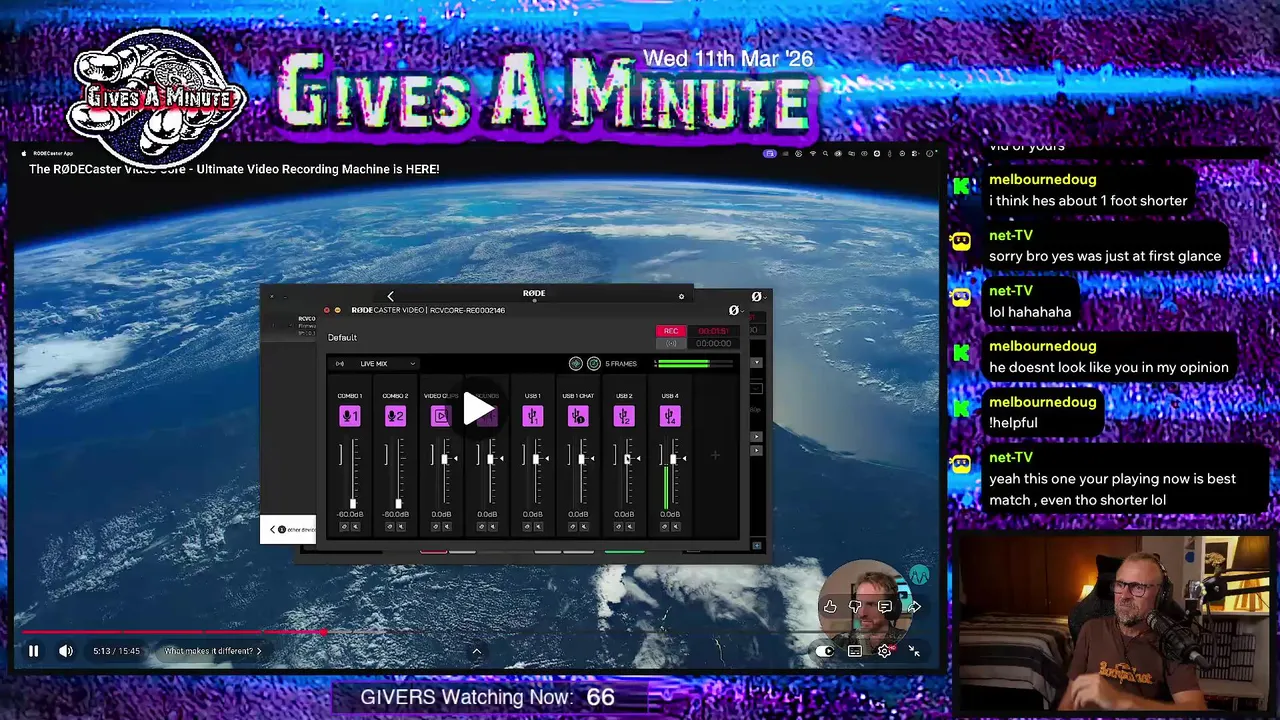This screenshot has width=1280, height=720.
Task: Click the red REC button
Action: [x=670, y=331]
